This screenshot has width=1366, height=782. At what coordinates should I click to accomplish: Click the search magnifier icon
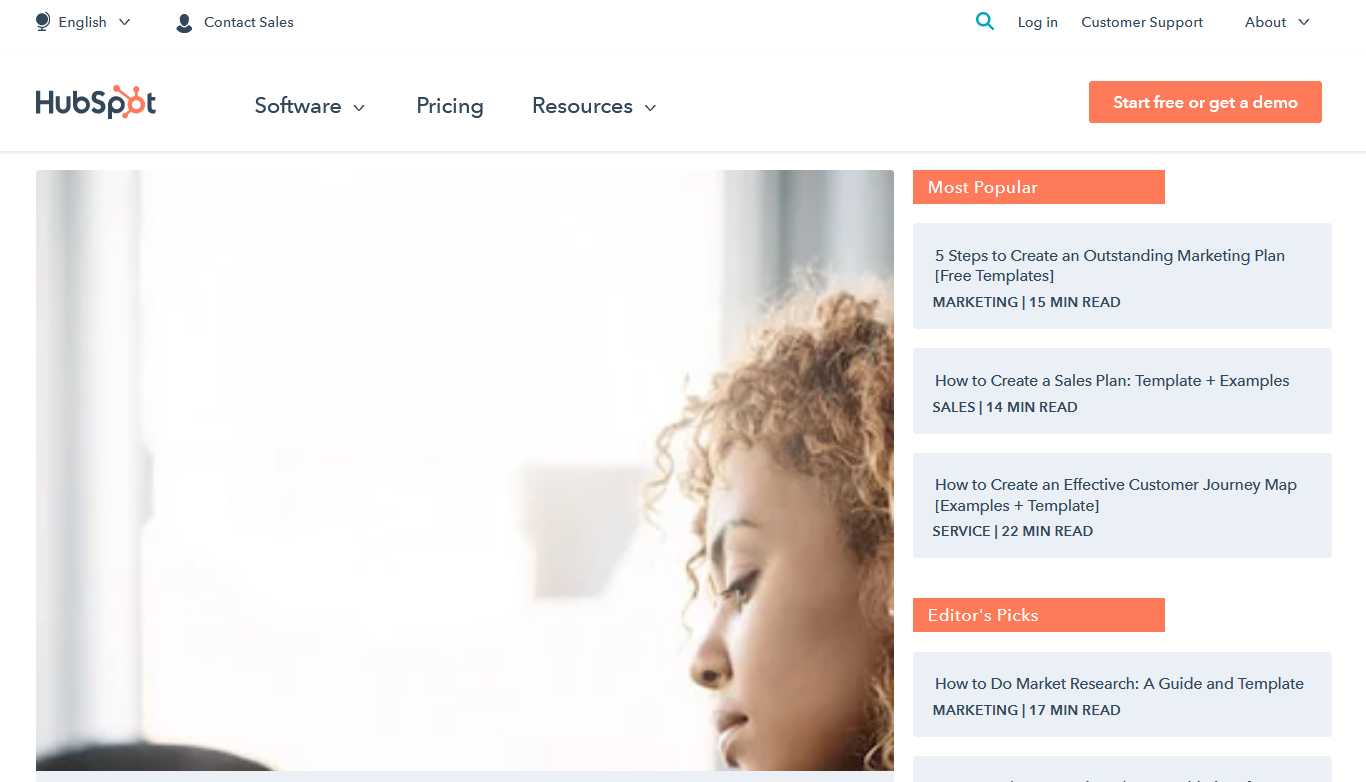point(985,21)
